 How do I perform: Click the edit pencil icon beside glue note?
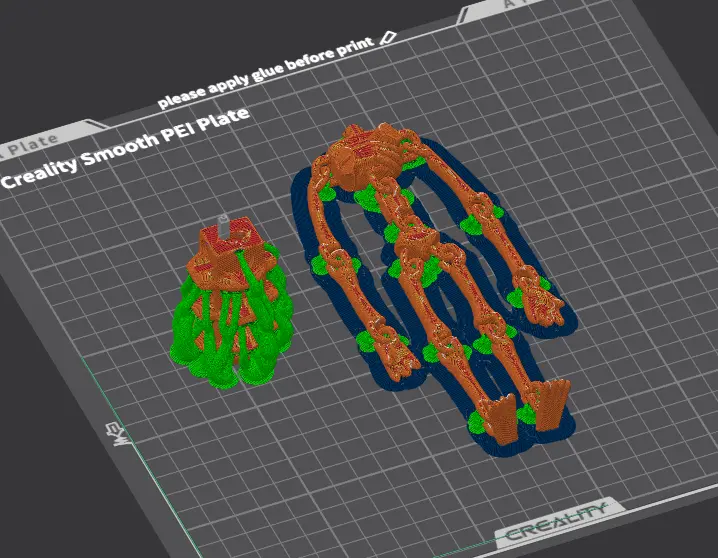pyautogui.click(x=387, y=38)
